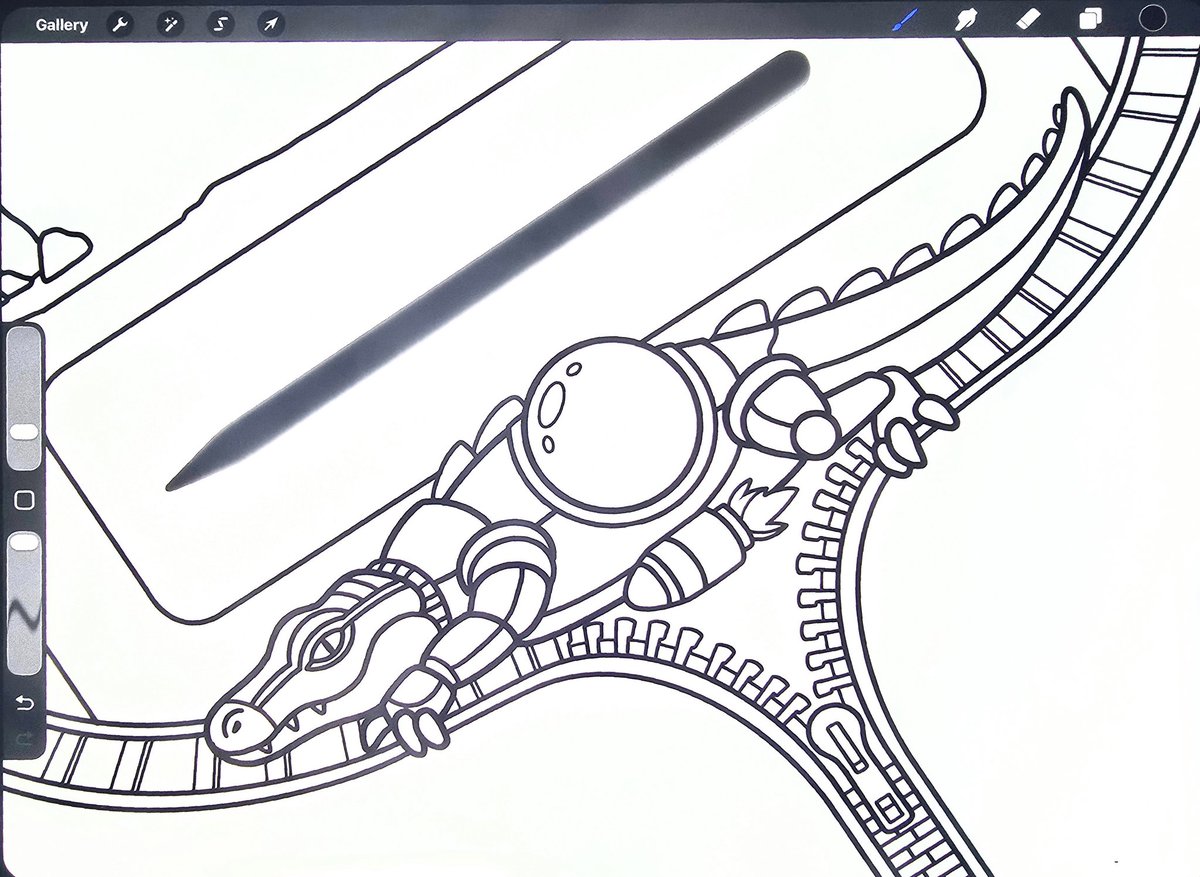Select the Eraser tool
1200x877 pixels.
pyautogui.click(x=1027, y=20)
